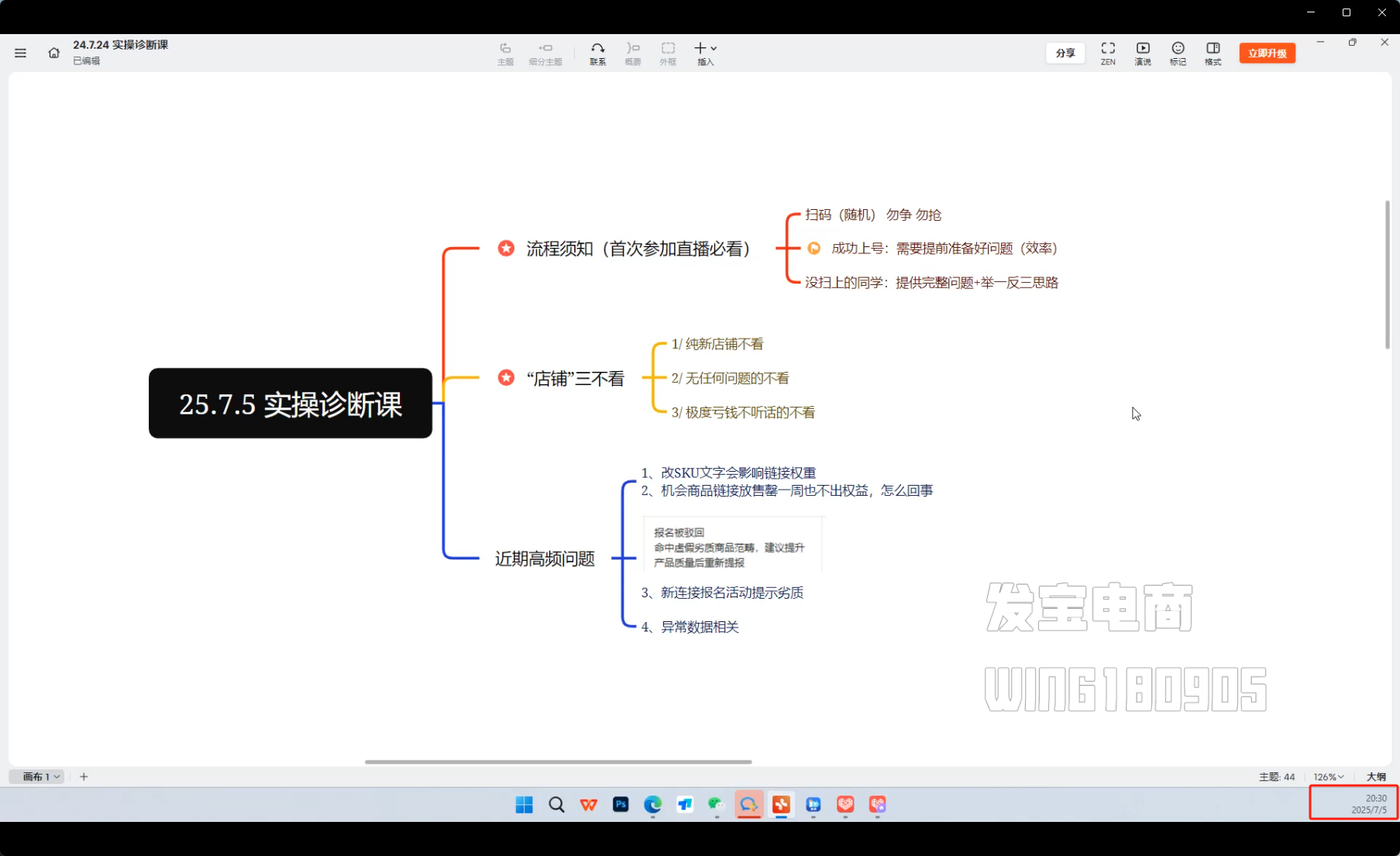Select the central topic 25.7.5 实操诊断课
Screen dimensions: 1400x856
tap(291, 404)
